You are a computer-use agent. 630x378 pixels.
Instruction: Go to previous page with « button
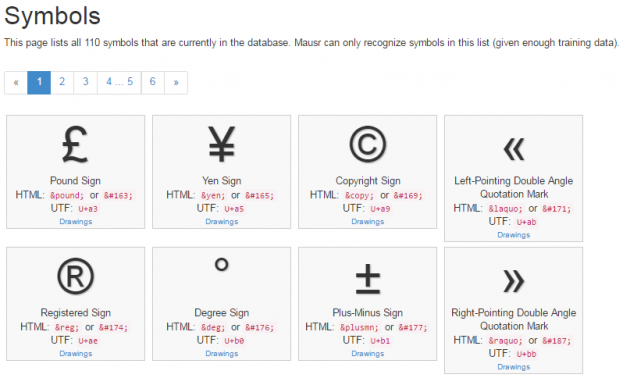pos(16,82)
